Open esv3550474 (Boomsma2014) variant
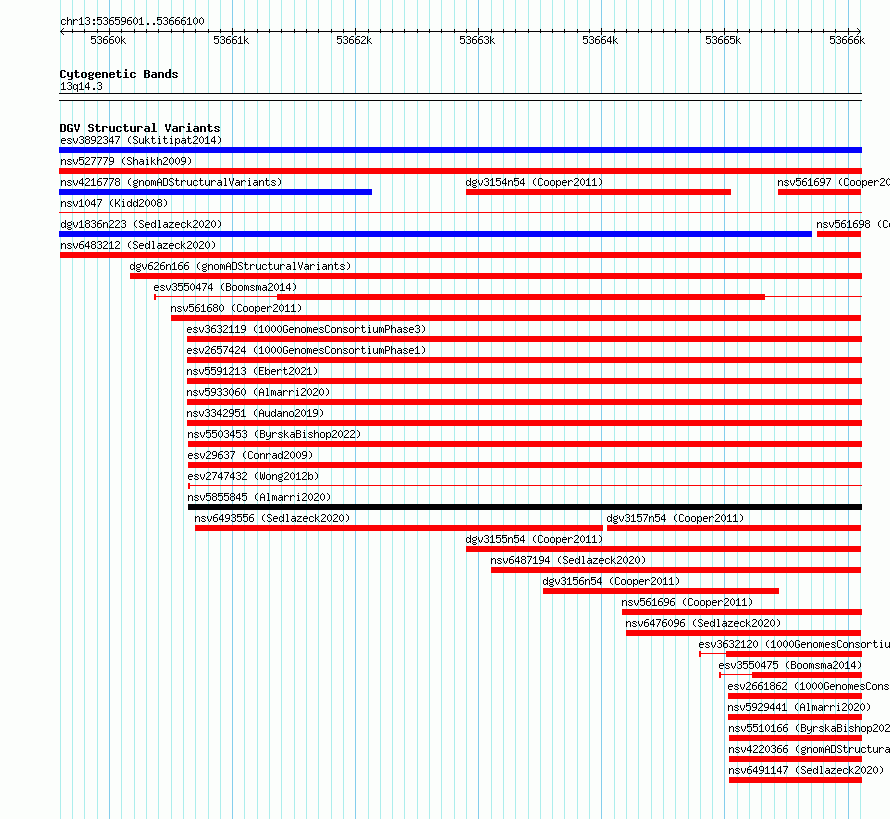This screenshot has width=890, height=819. [225, 287]
